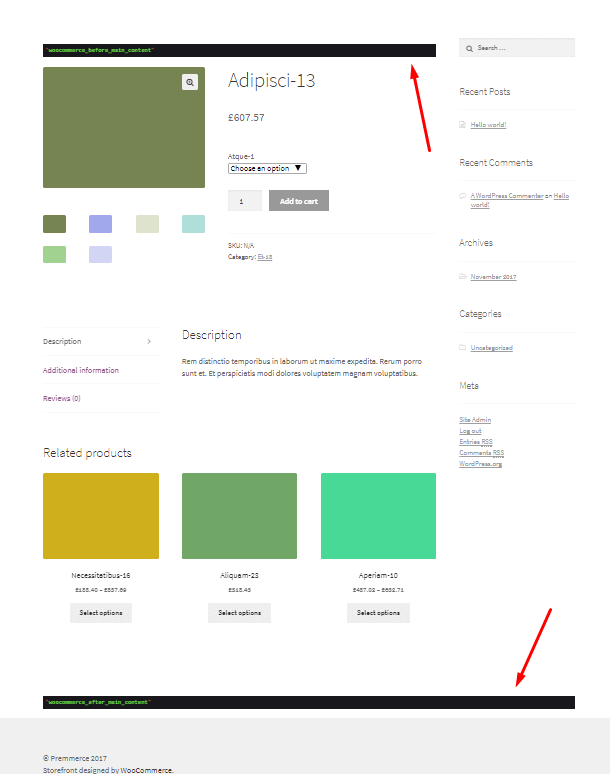This screenshot has width=610, height=774.
Task: Click the woocommerce_before_main_content hook label
Action: tap(100, 50)
